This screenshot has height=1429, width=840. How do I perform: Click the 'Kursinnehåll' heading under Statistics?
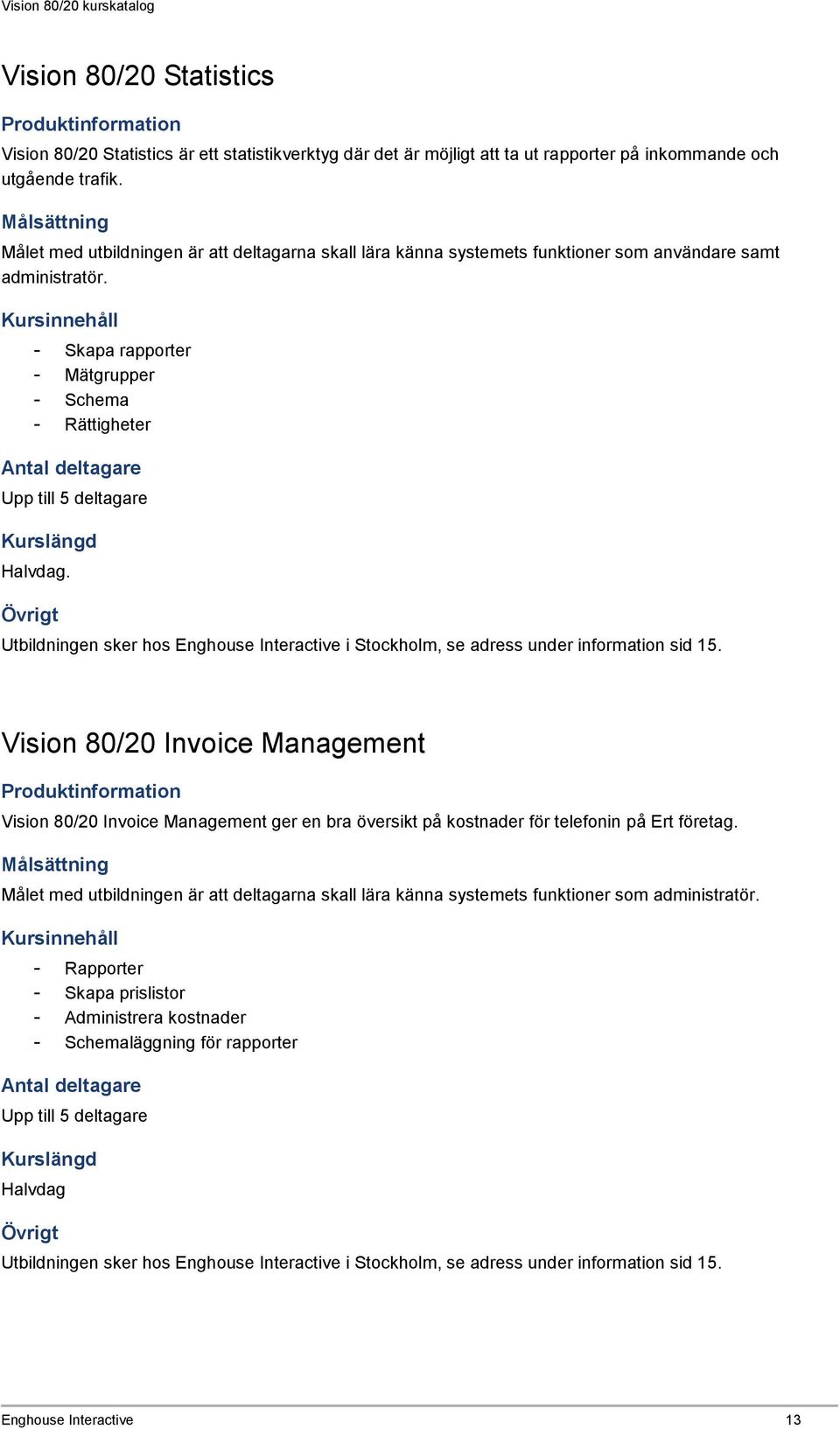tap(59, 320)
